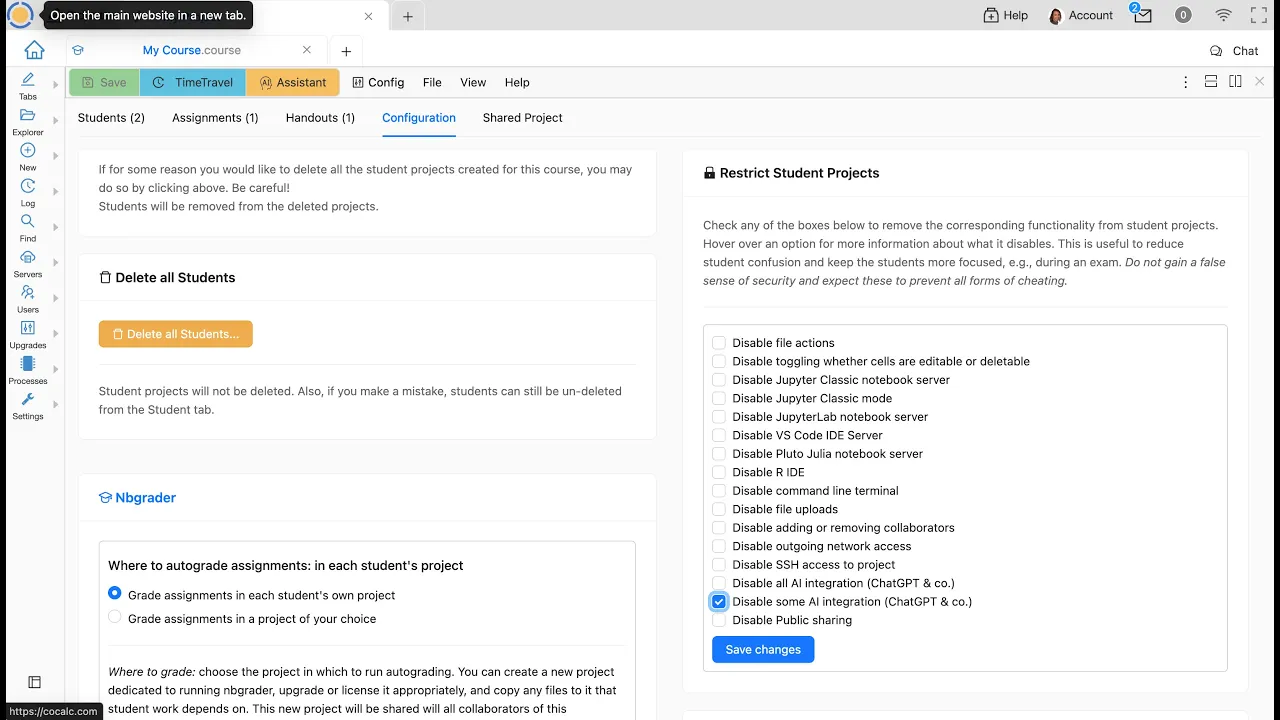This screenshot has width=1280, height=720.
Task: Open top bar Help link
Action: [1005, 15]
